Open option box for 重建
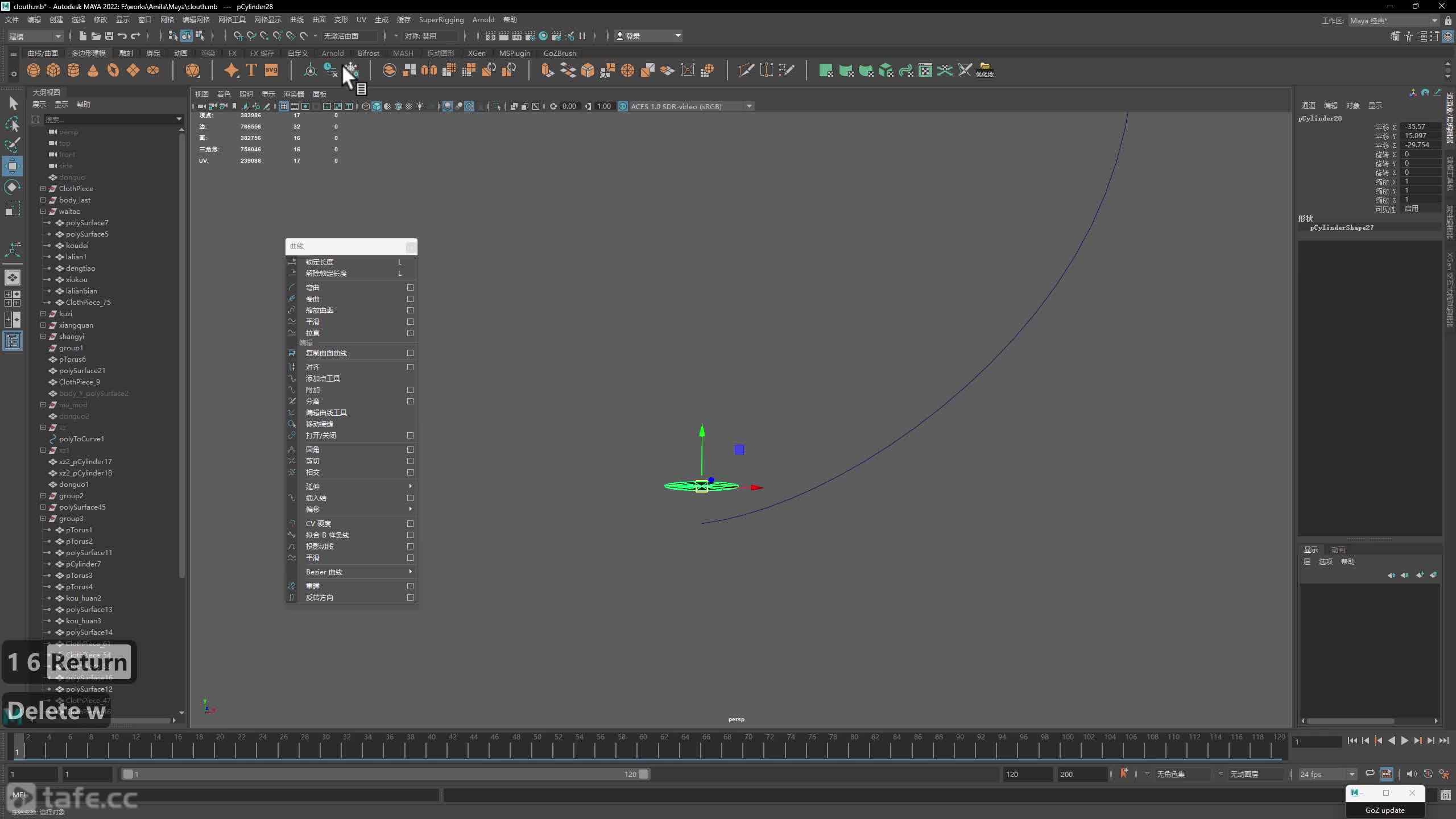Viewport: 1456px width, 819px height. click(x=410, y=586)
